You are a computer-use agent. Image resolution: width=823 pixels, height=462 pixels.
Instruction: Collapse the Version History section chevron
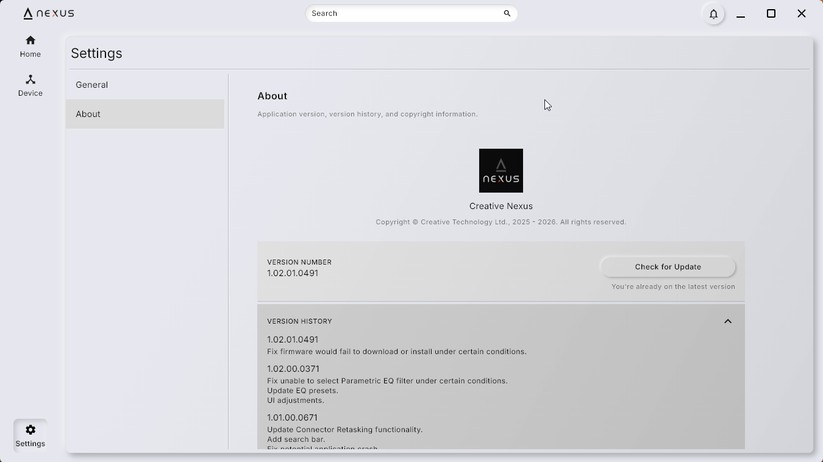pos(727,321)
